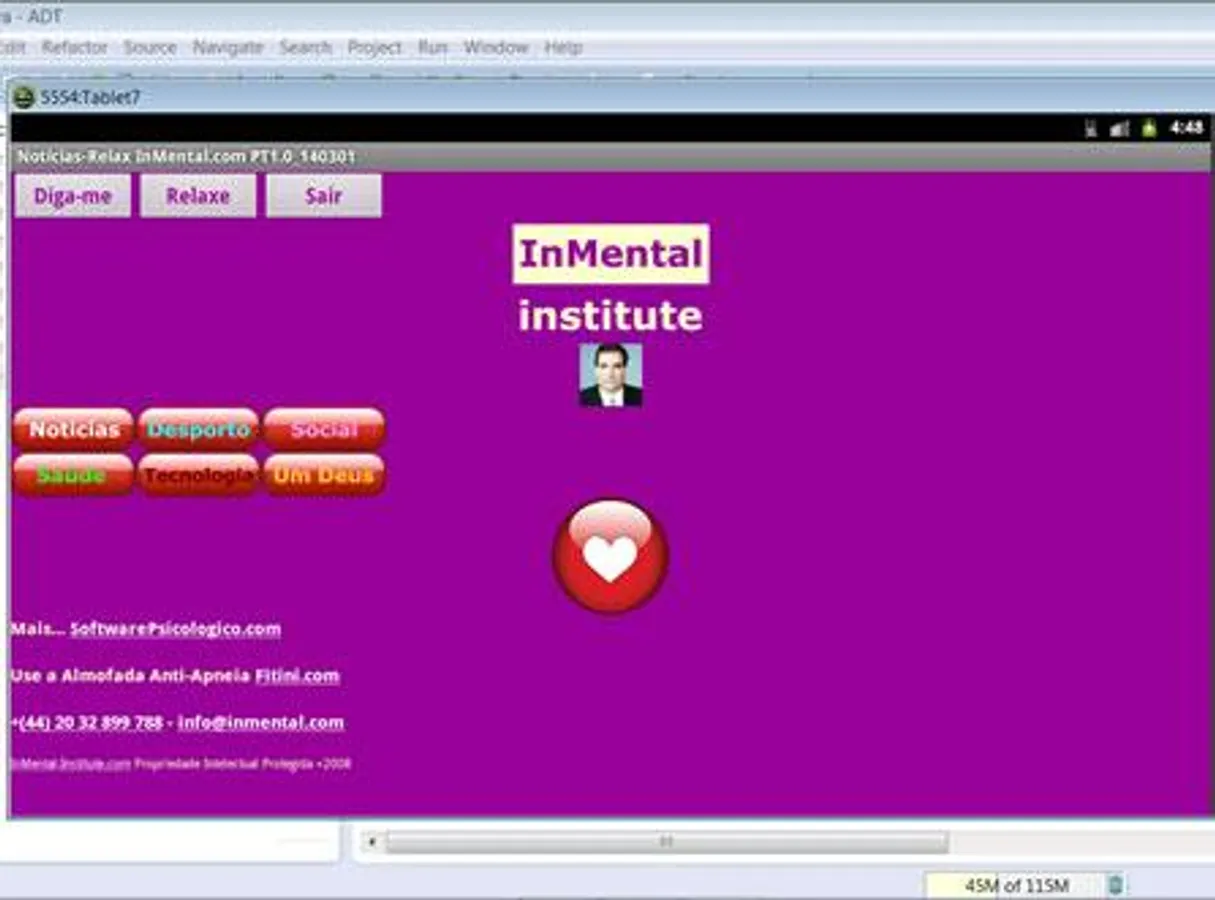Image resolution: width=1215 pixels, height=900 pixels.
Task: Select the Tecnologia category button
Action: (x=199, y=475)
